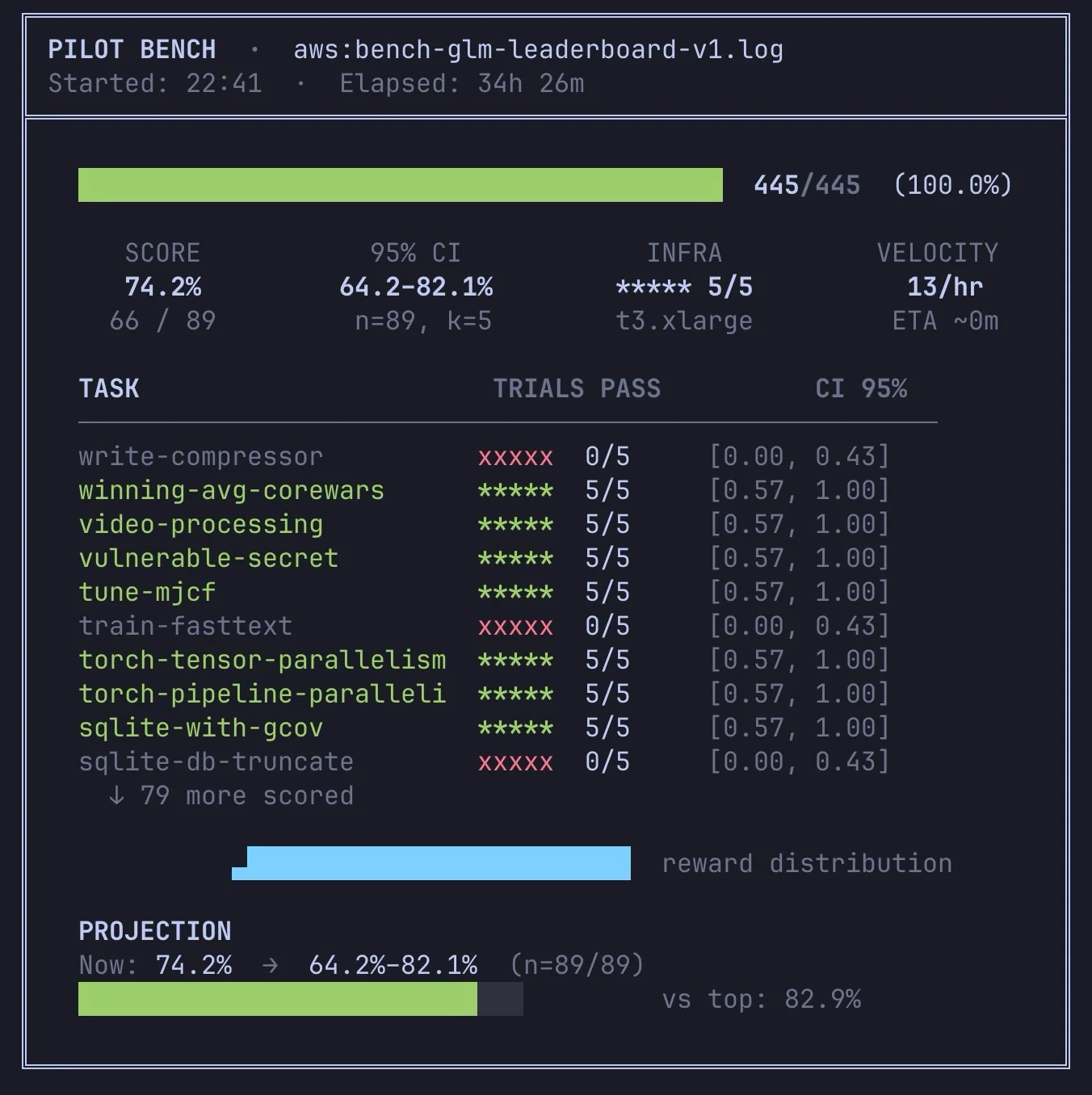This screenshot has width=1092, height=1095.
Task: Click the n=89, k=5 sample info
Action: tap(423, 321)
